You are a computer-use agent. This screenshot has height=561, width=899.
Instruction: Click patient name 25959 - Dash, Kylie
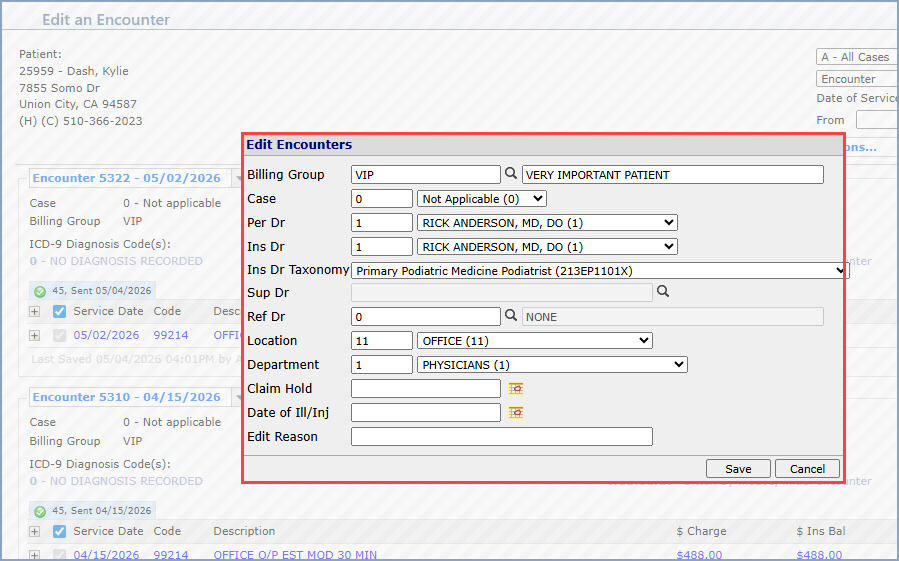tap(74, 71)
